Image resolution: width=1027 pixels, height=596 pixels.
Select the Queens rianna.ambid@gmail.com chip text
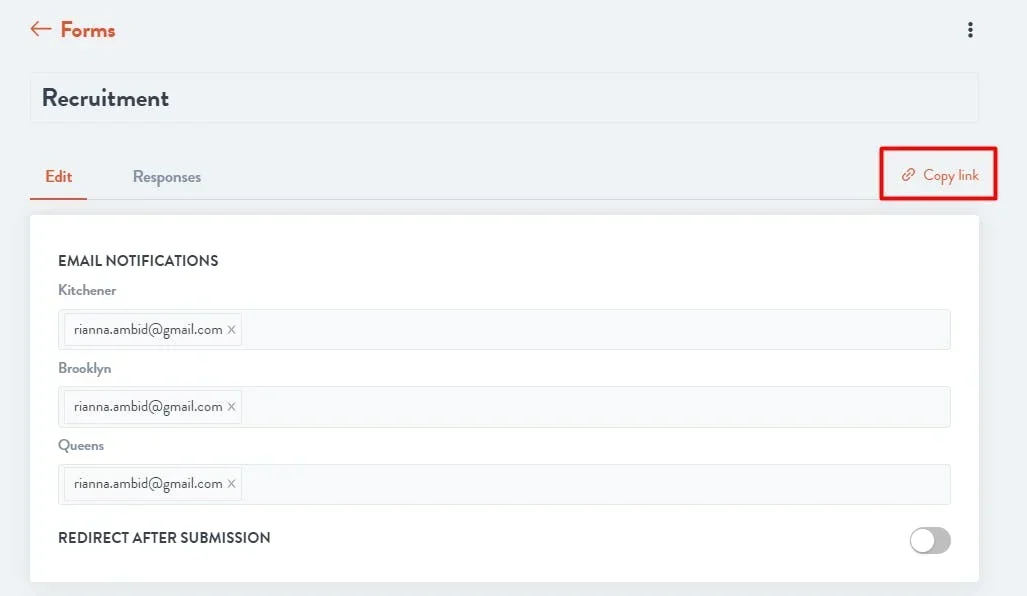click(x=148, y=484)
